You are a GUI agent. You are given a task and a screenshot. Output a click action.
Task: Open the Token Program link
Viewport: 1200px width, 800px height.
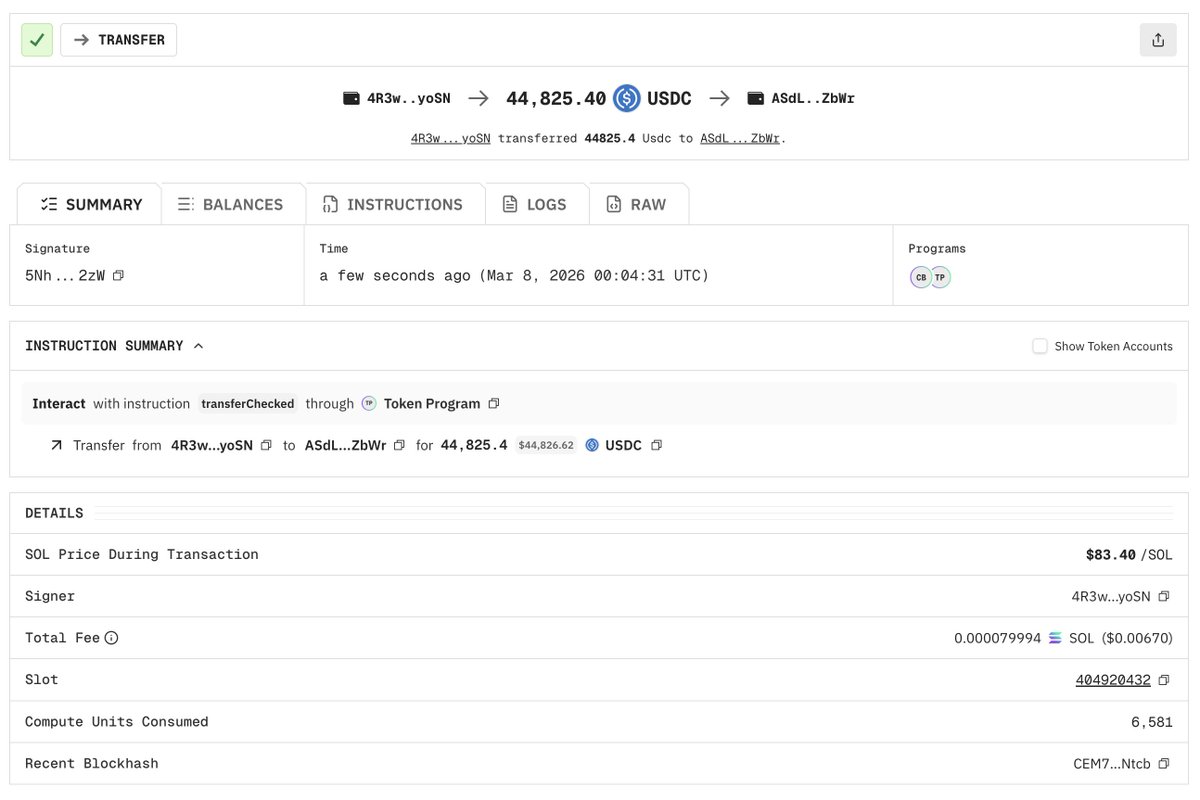[x=432, y=404]
